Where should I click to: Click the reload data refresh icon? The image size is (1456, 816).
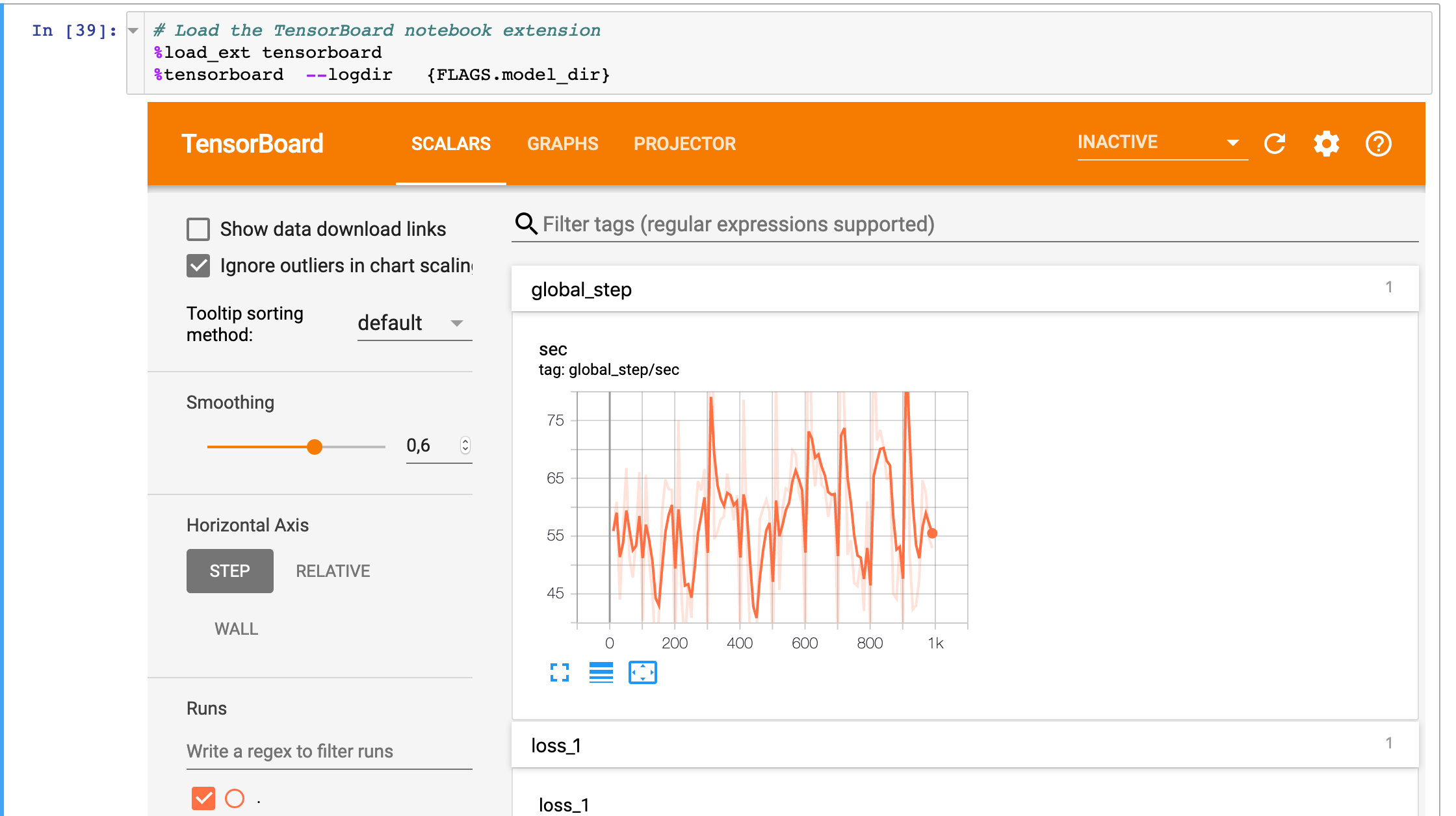[1275, 144]
